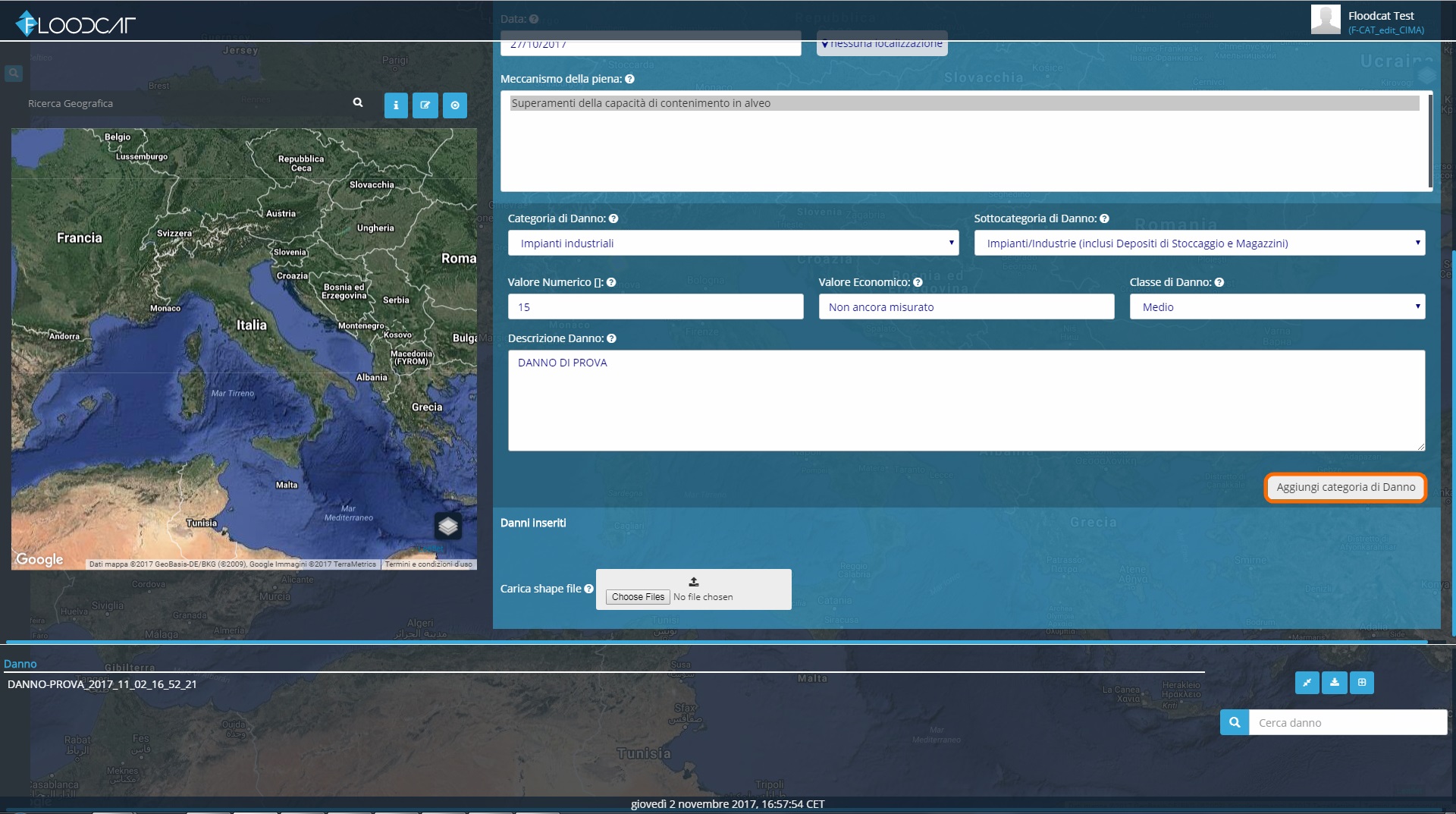The image size is (1456, 814).
Task: Click the Choose Files button
Action: (638, 597)
